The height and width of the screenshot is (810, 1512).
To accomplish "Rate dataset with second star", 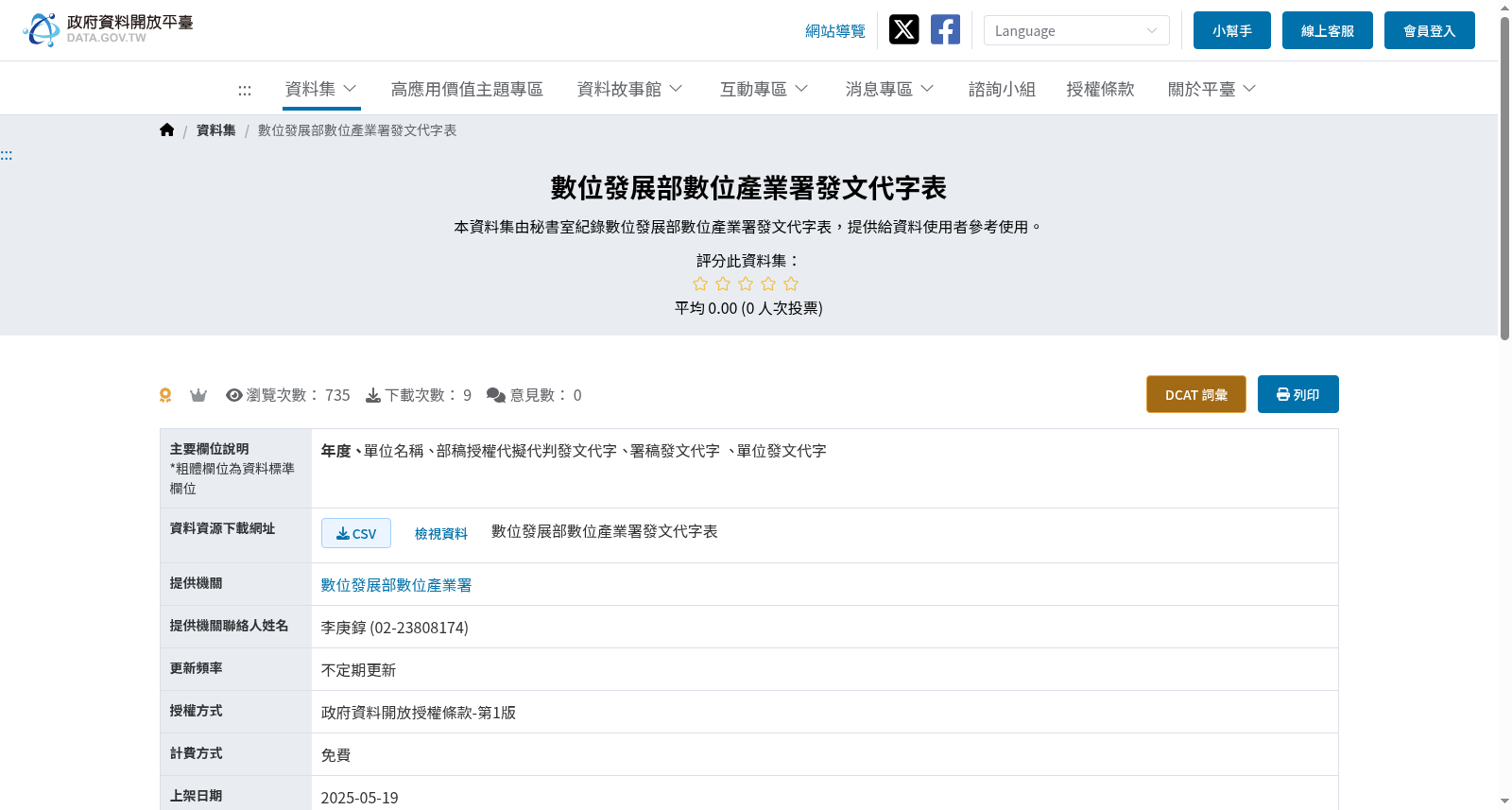I will (723, 284).
